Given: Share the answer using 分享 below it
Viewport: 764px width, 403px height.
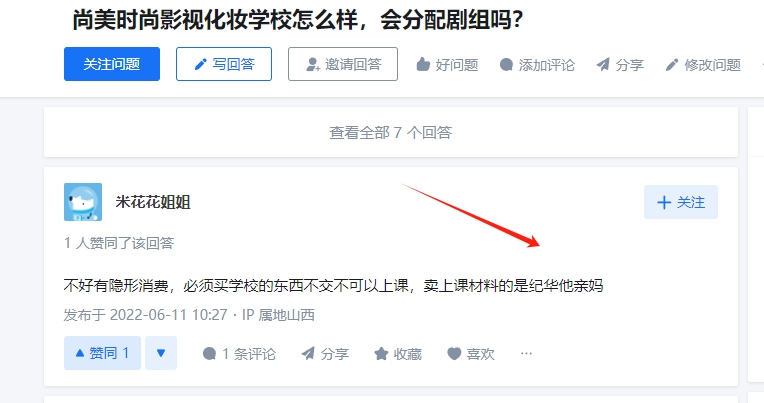Looking at the screenshot, I should point(325,354).
